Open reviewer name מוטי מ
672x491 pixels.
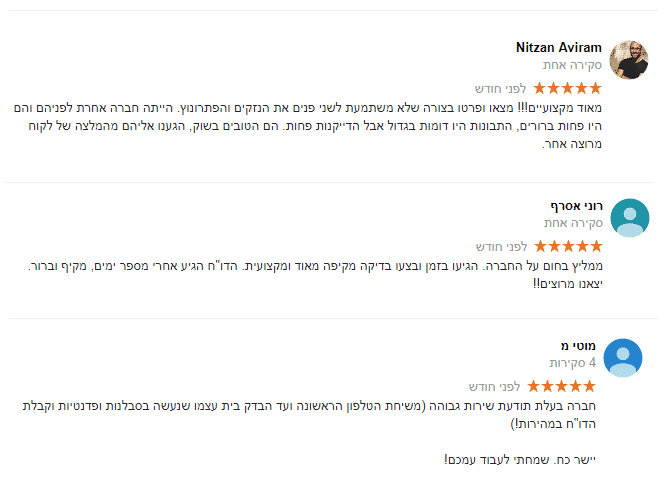pos(579,346)
